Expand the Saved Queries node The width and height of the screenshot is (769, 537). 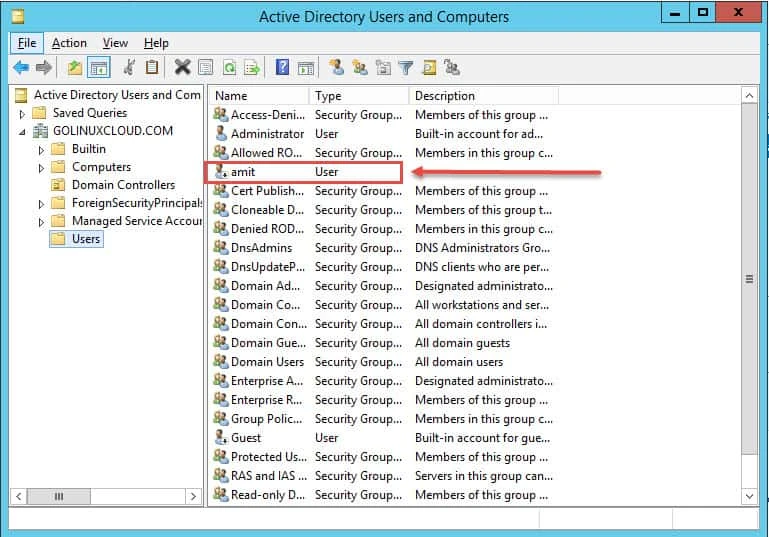point(22,114)
